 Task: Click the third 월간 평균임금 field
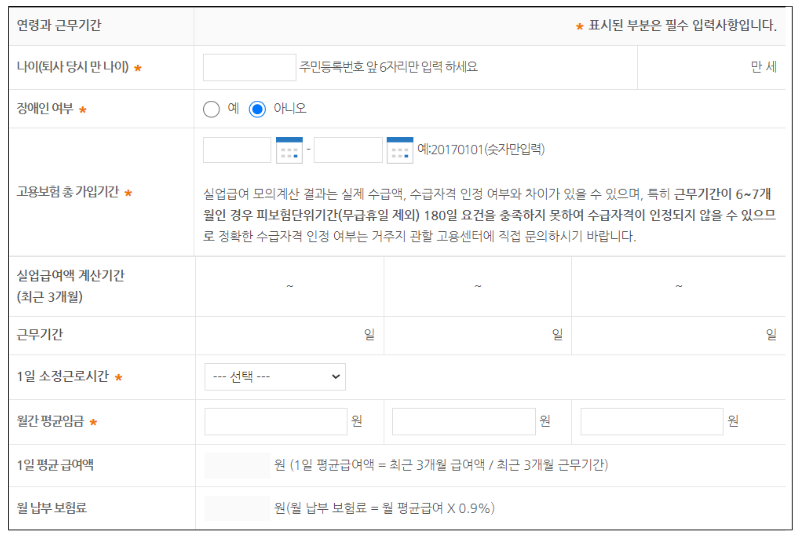pyautogui.click(x=652, y=422)
